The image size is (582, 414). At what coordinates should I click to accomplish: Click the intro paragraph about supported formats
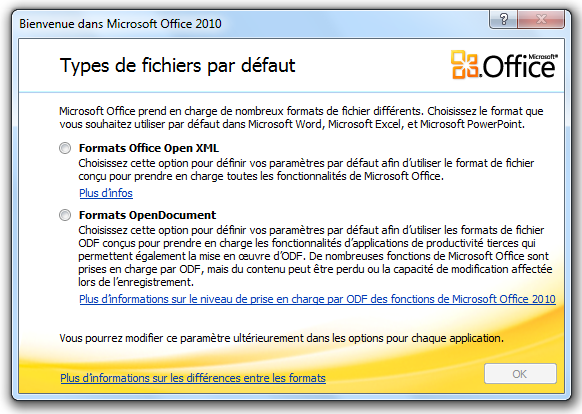pos(301,117)
